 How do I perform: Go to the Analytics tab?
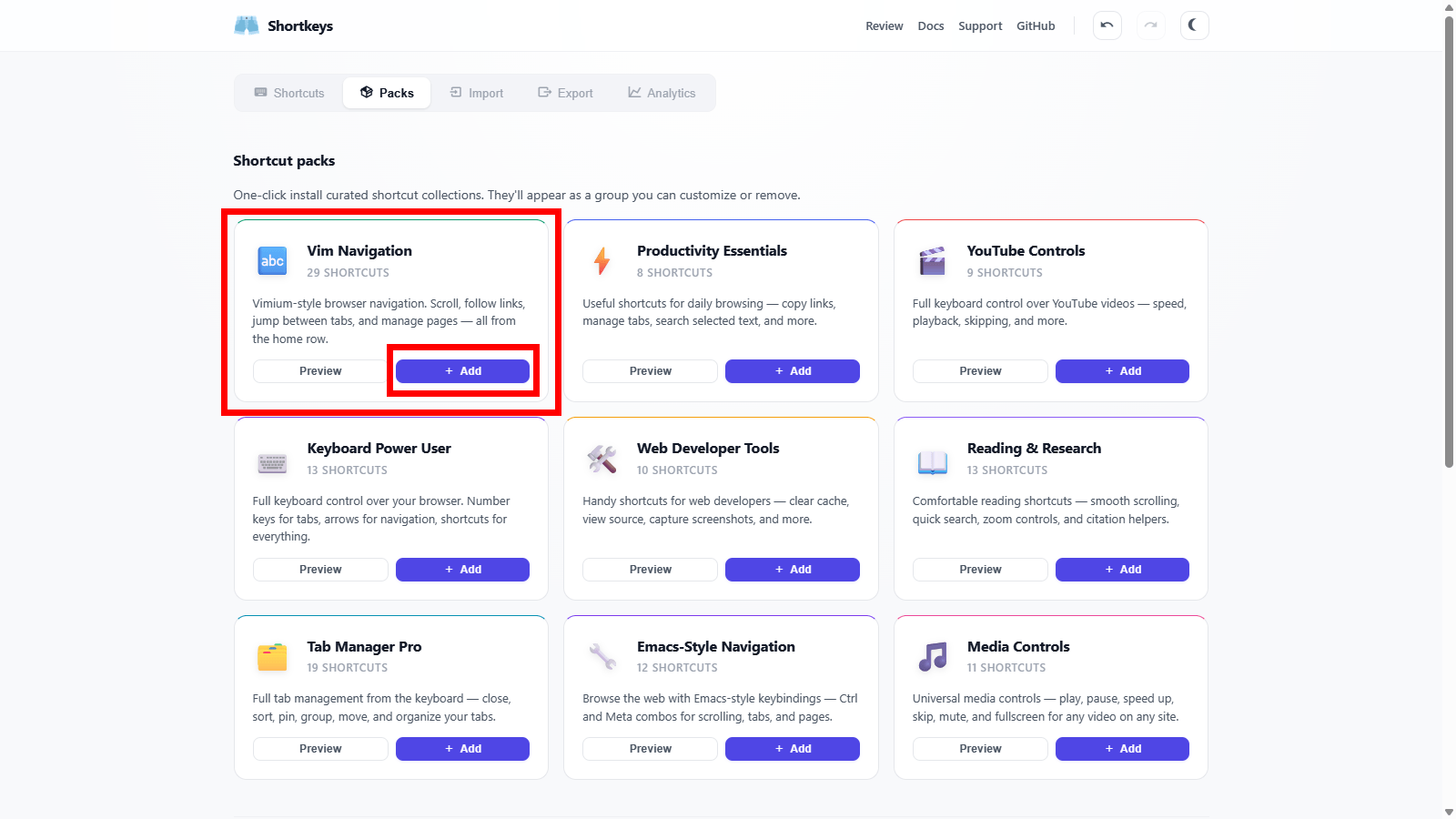(x=662, y=93)
